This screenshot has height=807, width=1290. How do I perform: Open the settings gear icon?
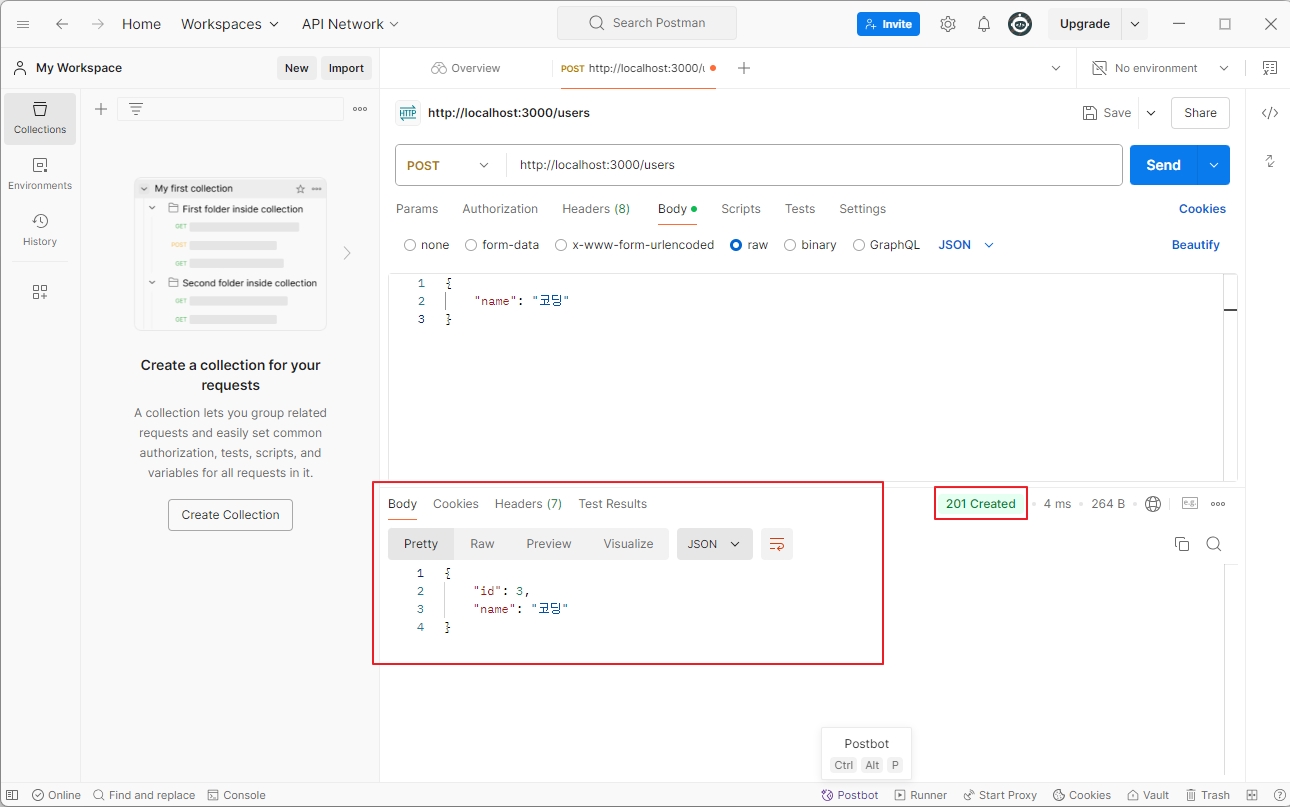click(x=948, y=24)
